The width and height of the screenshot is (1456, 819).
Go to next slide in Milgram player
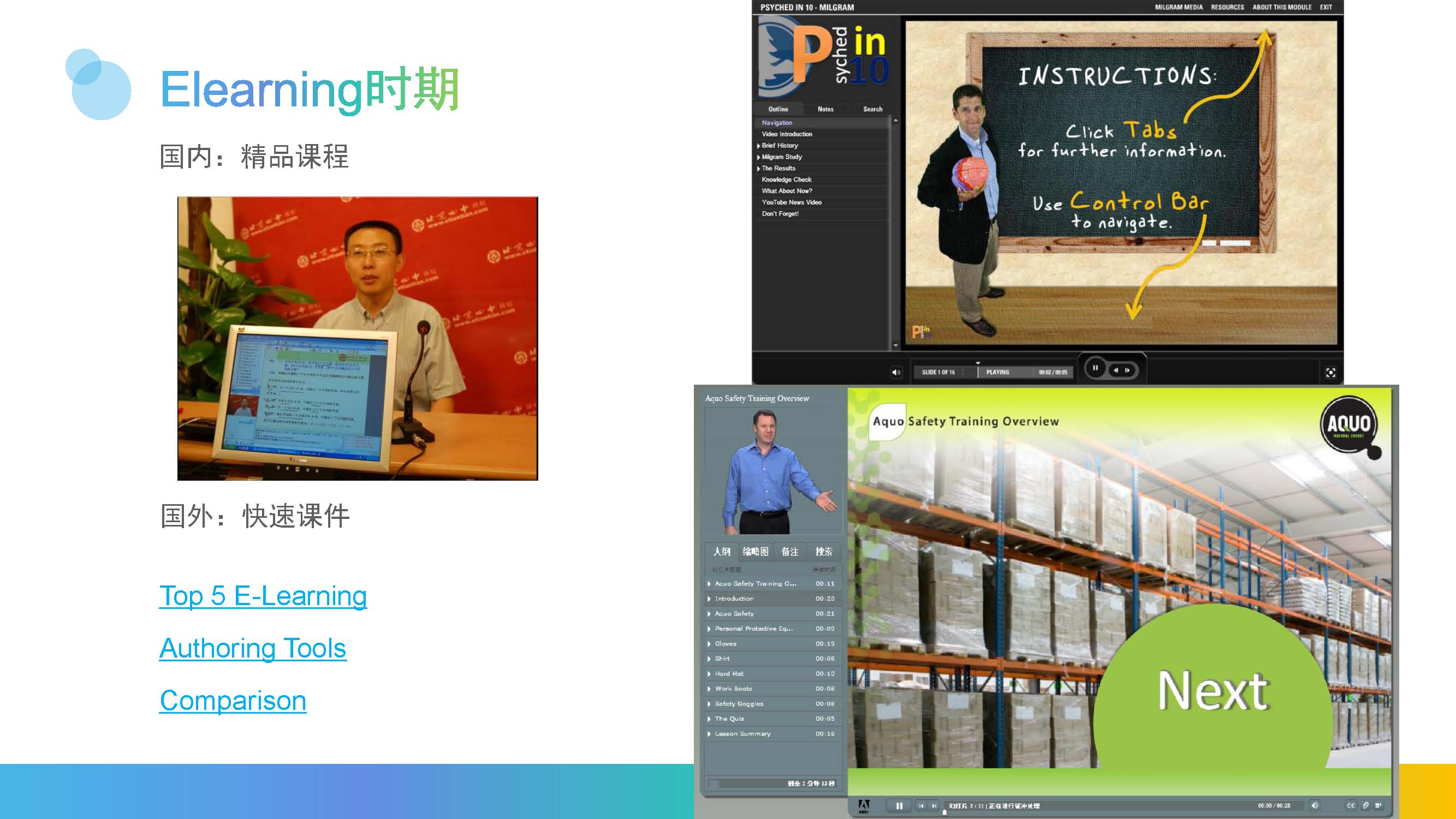[x=1127, y=370]
